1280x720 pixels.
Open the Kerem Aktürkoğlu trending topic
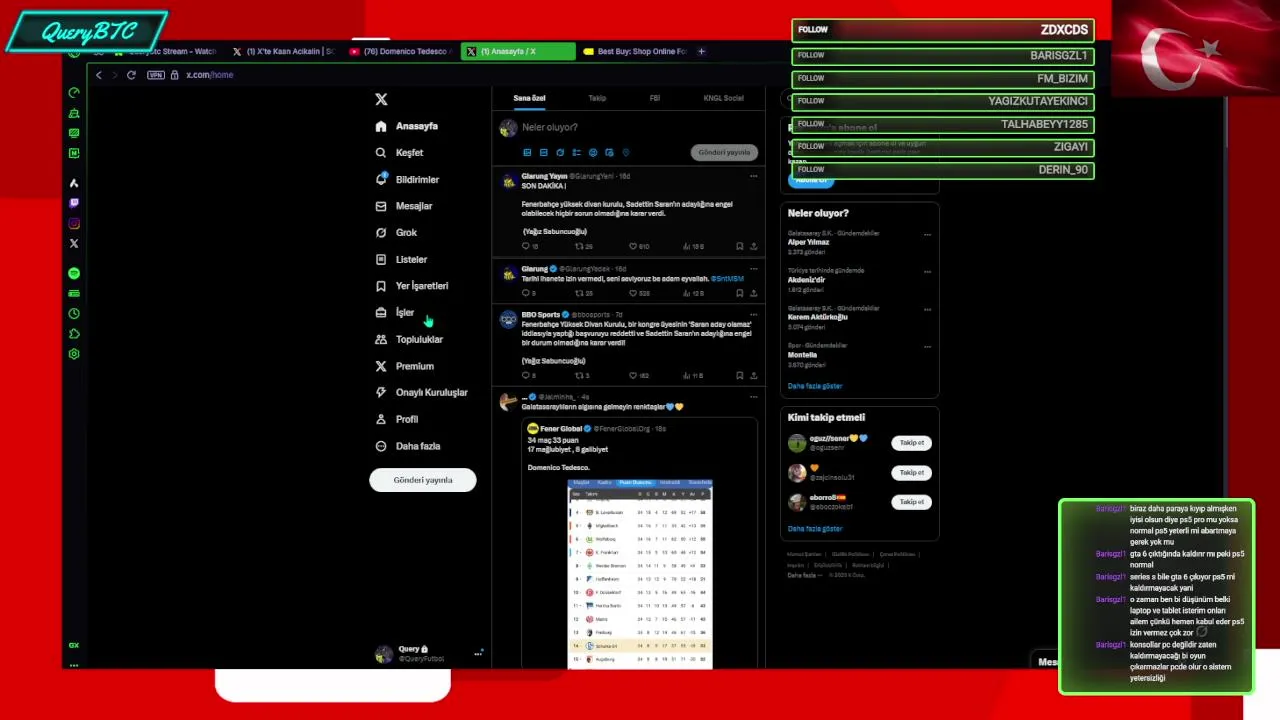coord(817,317)
